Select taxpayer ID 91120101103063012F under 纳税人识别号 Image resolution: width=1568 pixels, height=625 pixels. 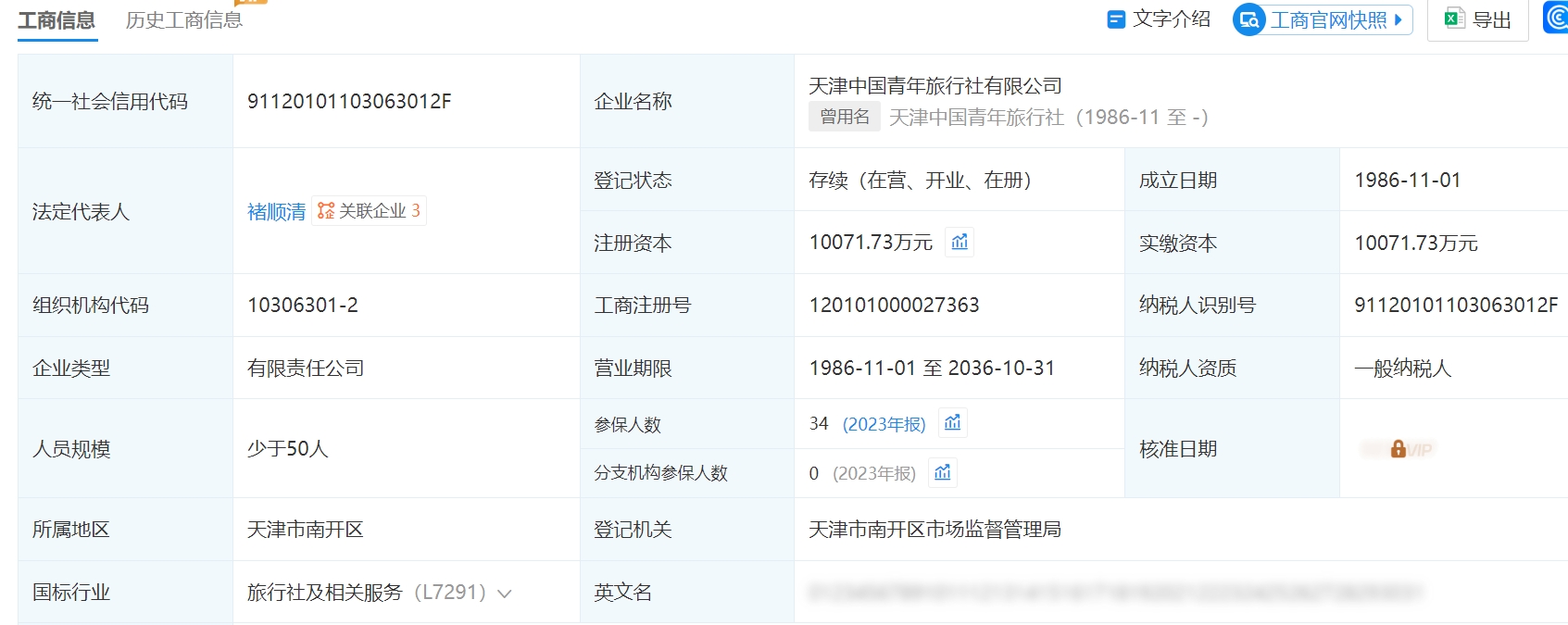(x=1456, y=306)
